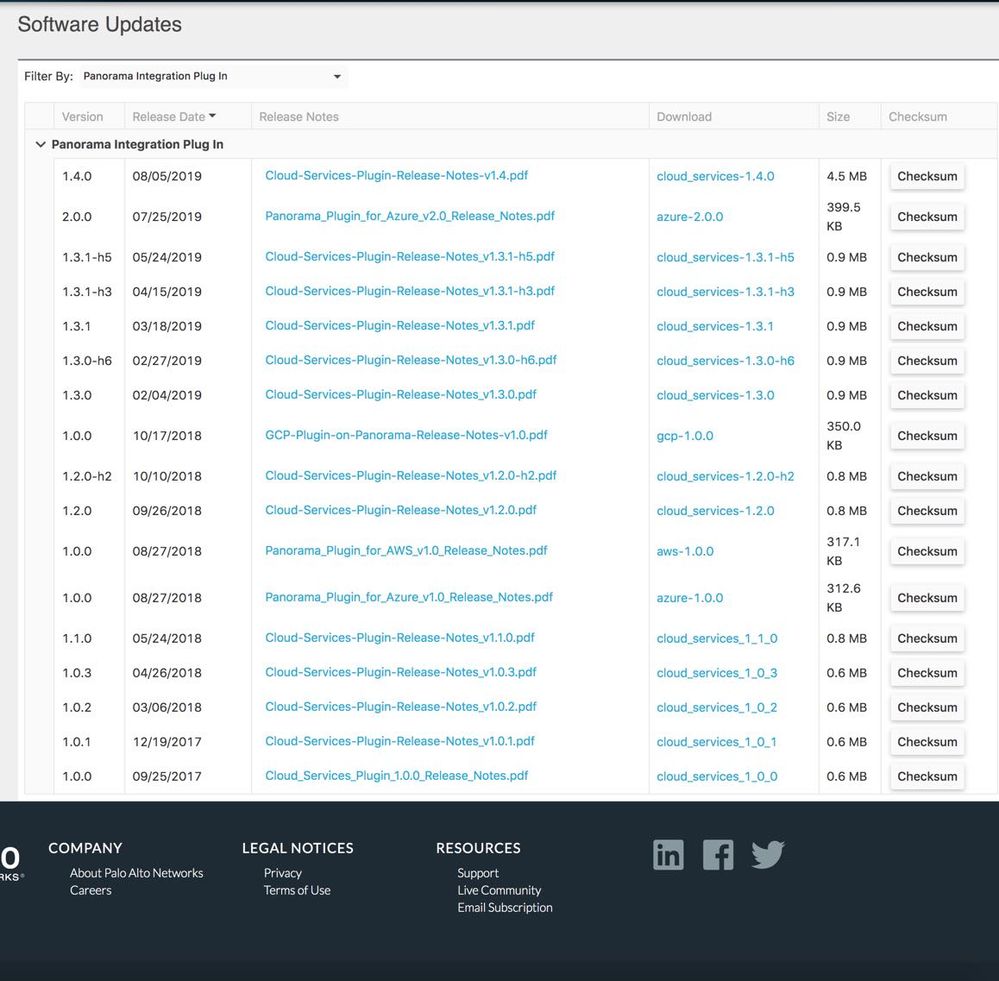Download the gcp-1.0.0 plugin
Viewport: 999px width, 981px height.
point(685,436)
